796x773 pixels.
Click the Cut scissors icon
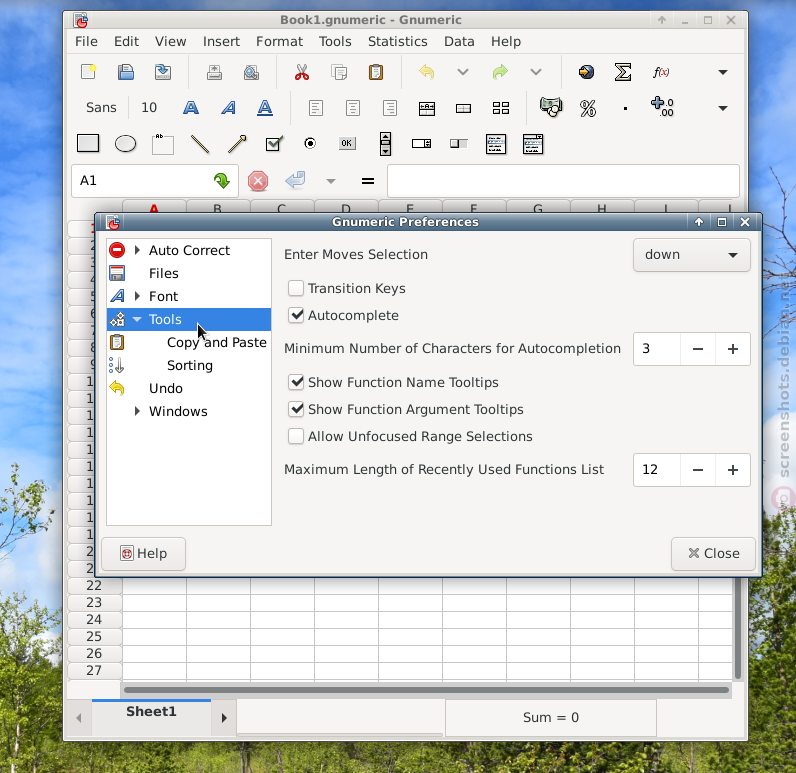(302, 72)
